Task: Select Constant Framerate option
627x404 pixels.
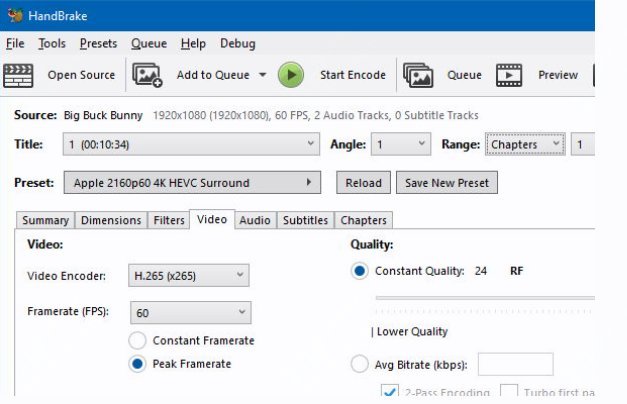Action: coord(138,341)
